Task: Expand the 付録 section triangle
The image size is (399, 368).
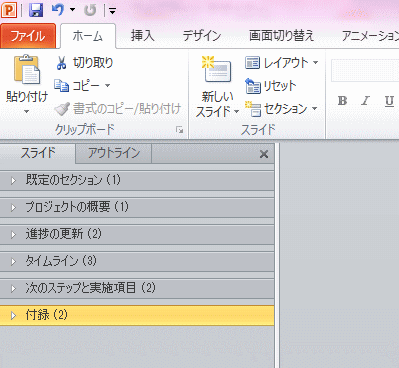Action: pyautogui.click(x=13, y=315)
